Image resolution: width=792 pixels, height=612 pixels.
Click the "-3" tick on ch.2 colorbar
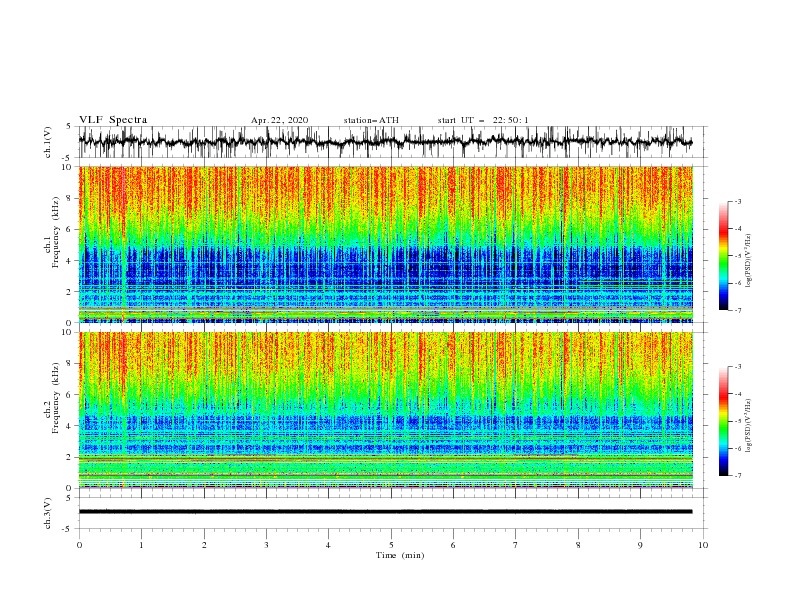click(x=737, y=367)
